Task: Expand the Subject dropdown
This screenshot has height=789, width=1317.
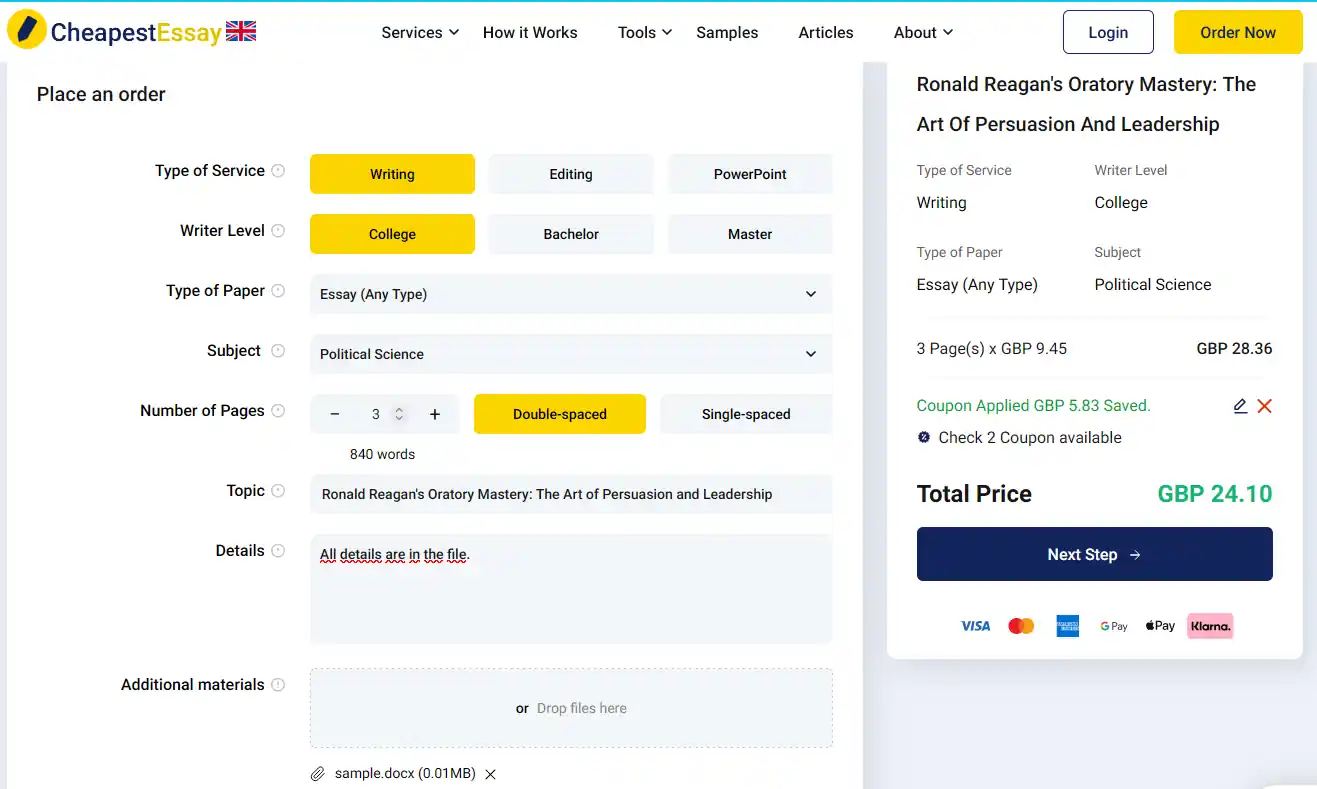Action: [x=570, y=354]
